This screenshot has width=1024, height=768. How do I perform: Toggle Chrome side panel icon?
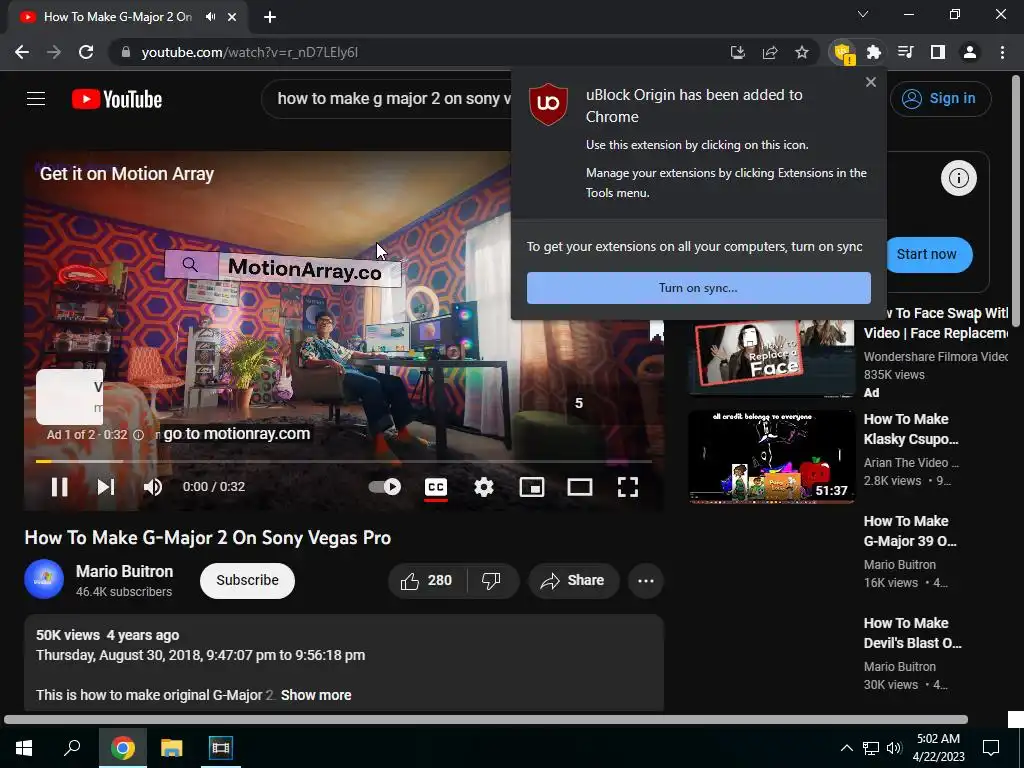click(938, 52)
